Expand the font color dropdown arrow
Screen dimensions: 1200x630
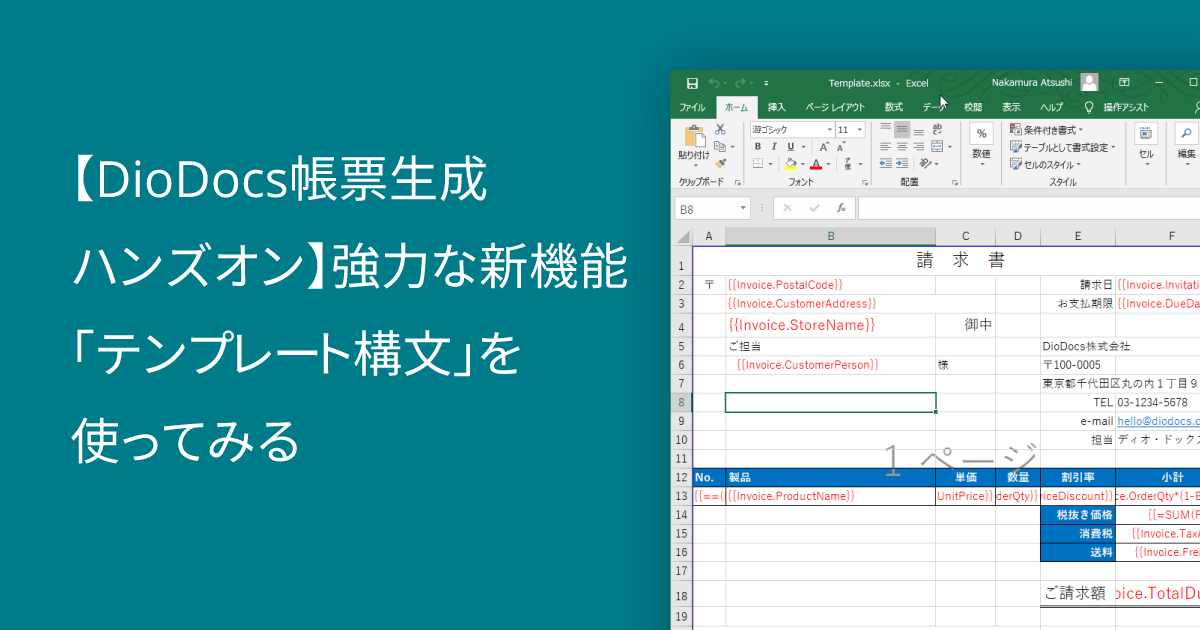point(829,164)
